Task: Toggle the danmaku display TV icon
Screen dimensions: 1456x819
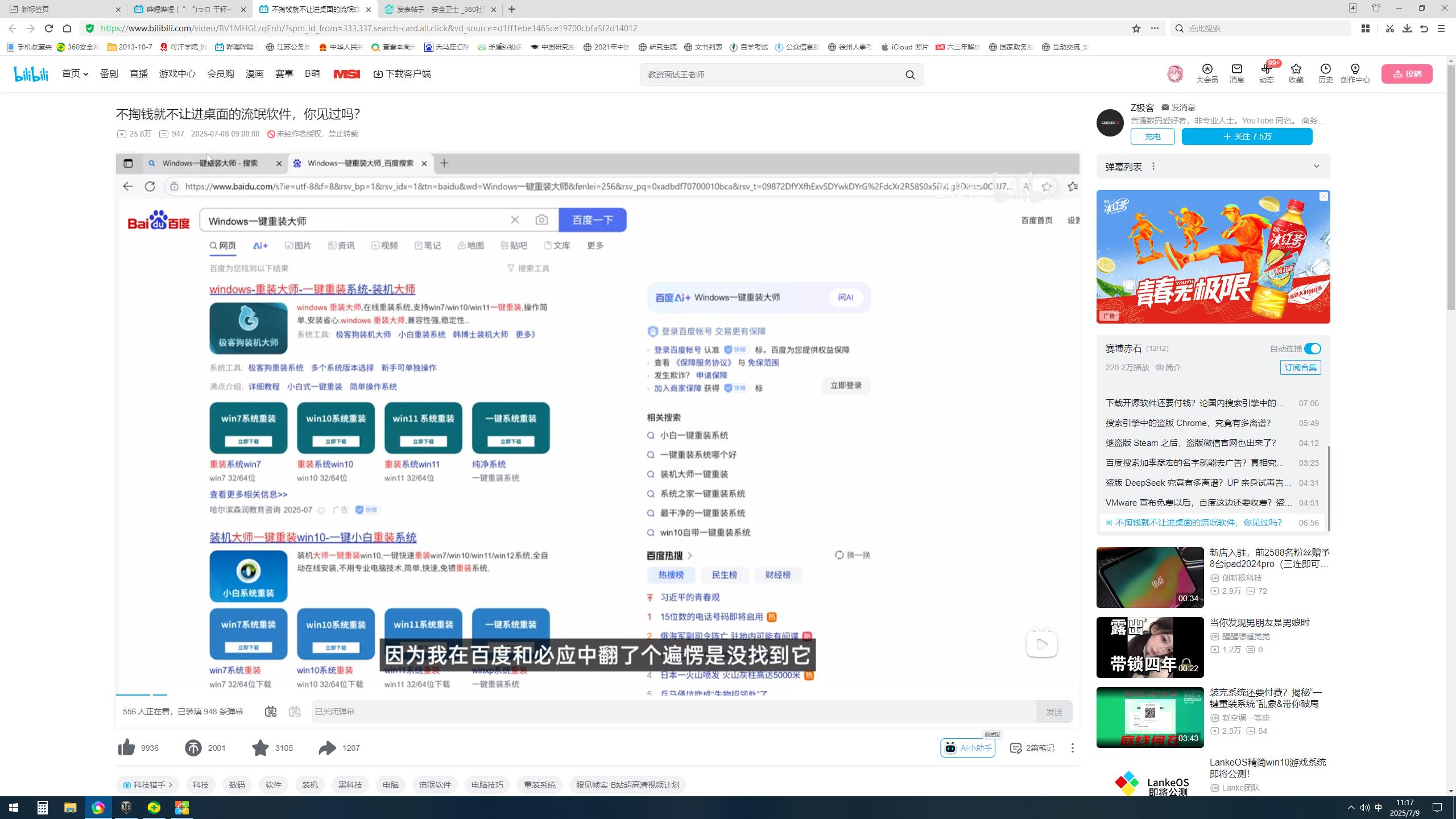Action: pos(270,711)
